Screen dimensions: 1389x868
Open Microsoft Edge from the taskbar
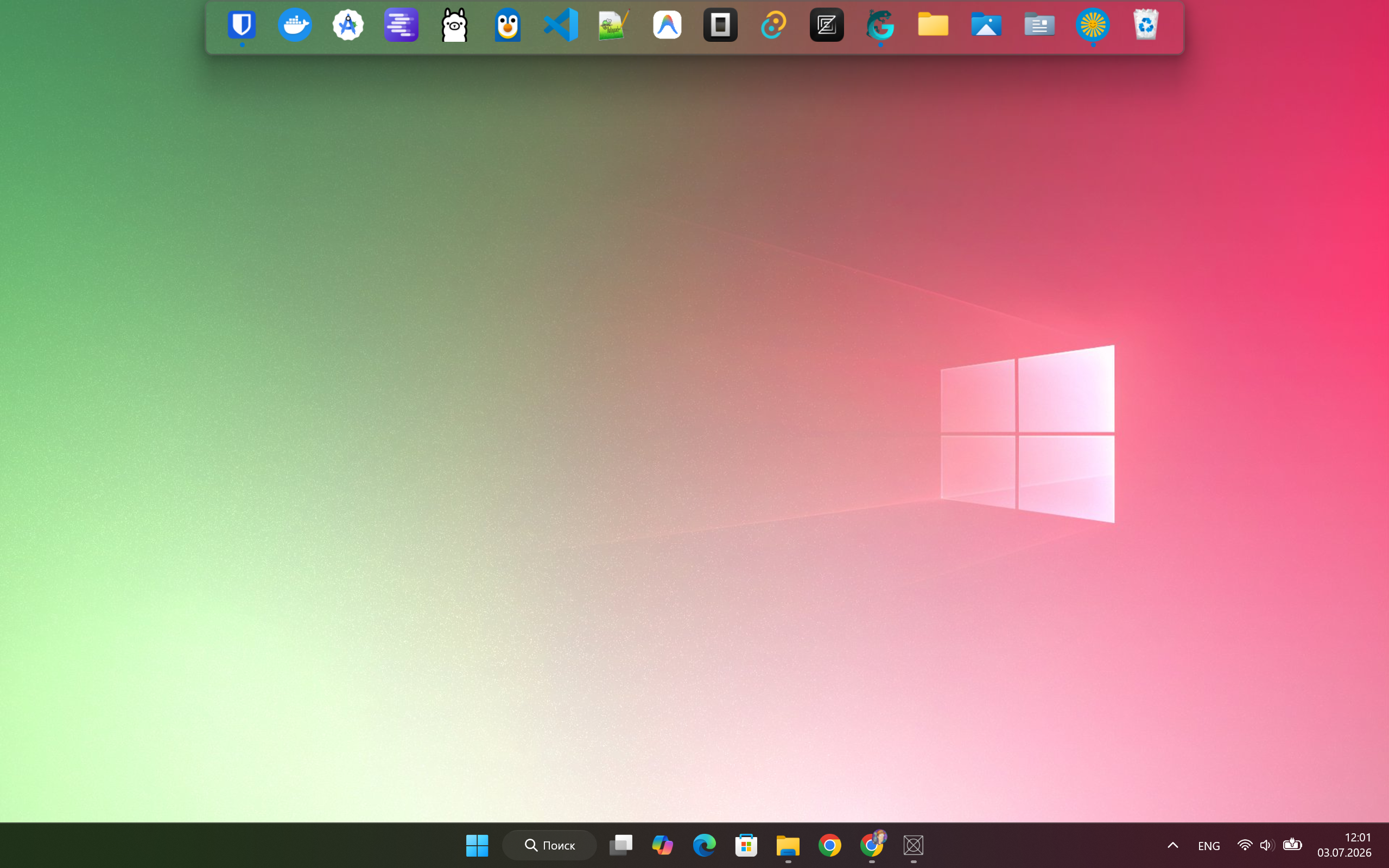pos(705,845)
